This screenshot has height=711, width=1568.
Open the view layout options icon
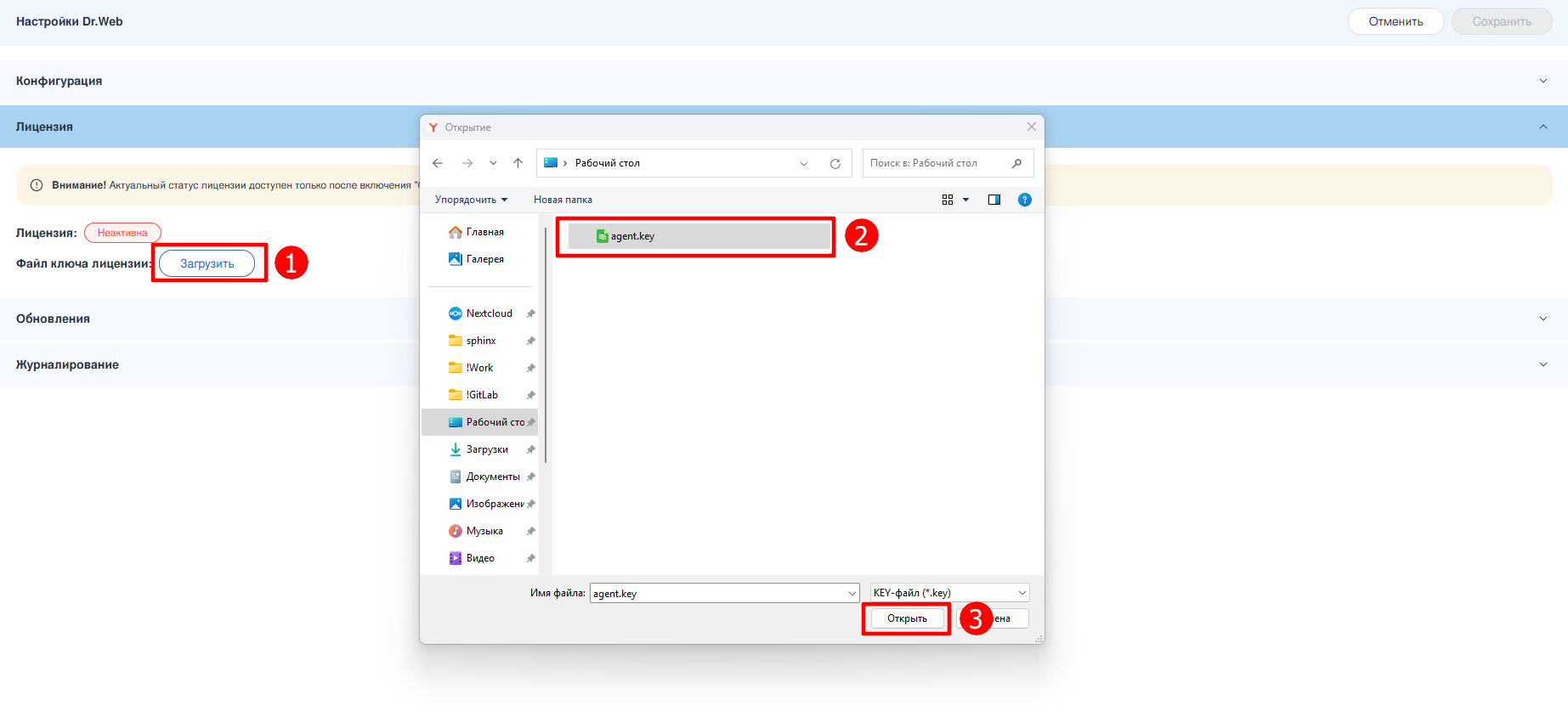(948, 200)
